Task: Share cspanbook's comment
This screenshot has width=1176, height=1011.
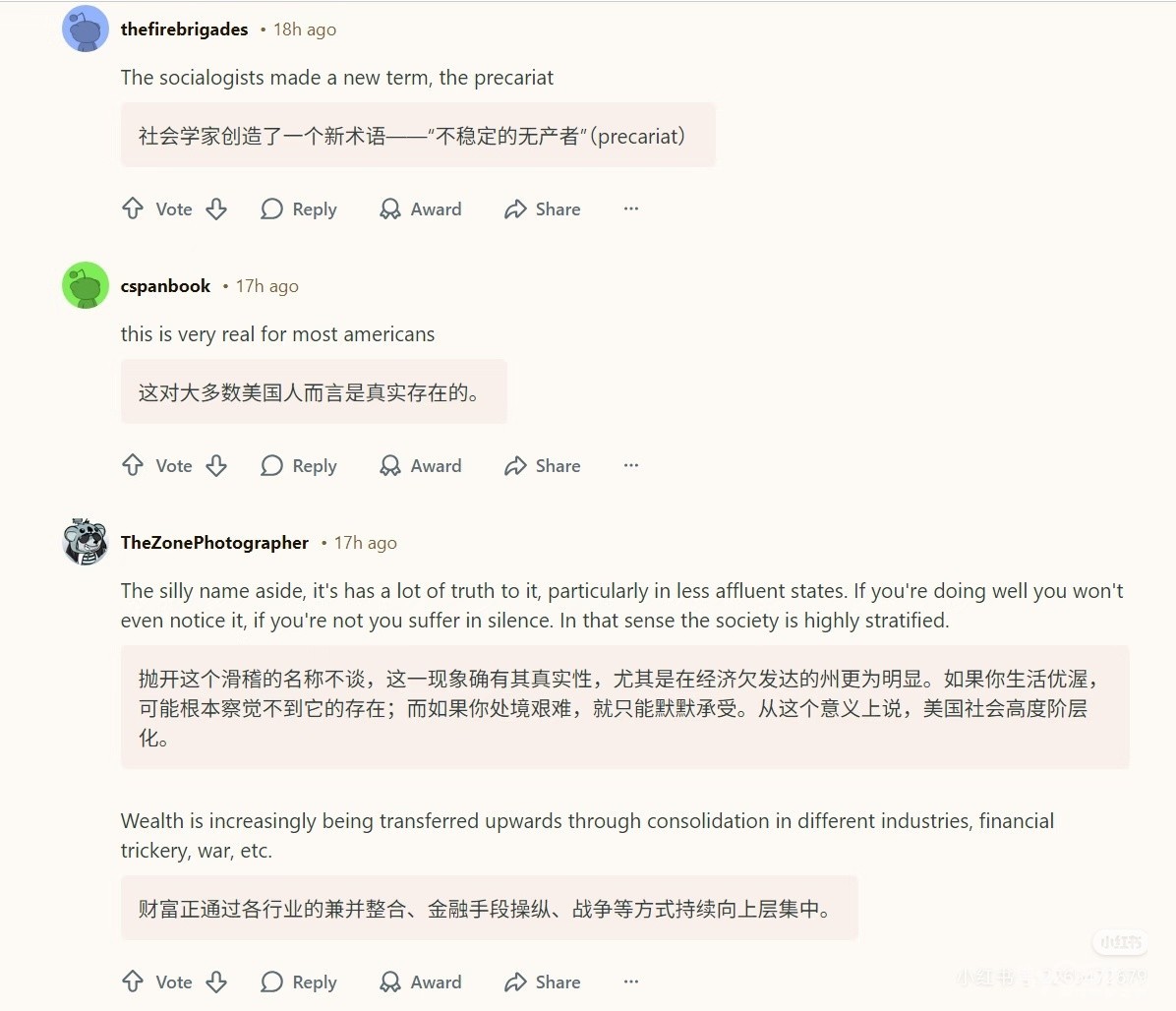Action: coord(543,465)
